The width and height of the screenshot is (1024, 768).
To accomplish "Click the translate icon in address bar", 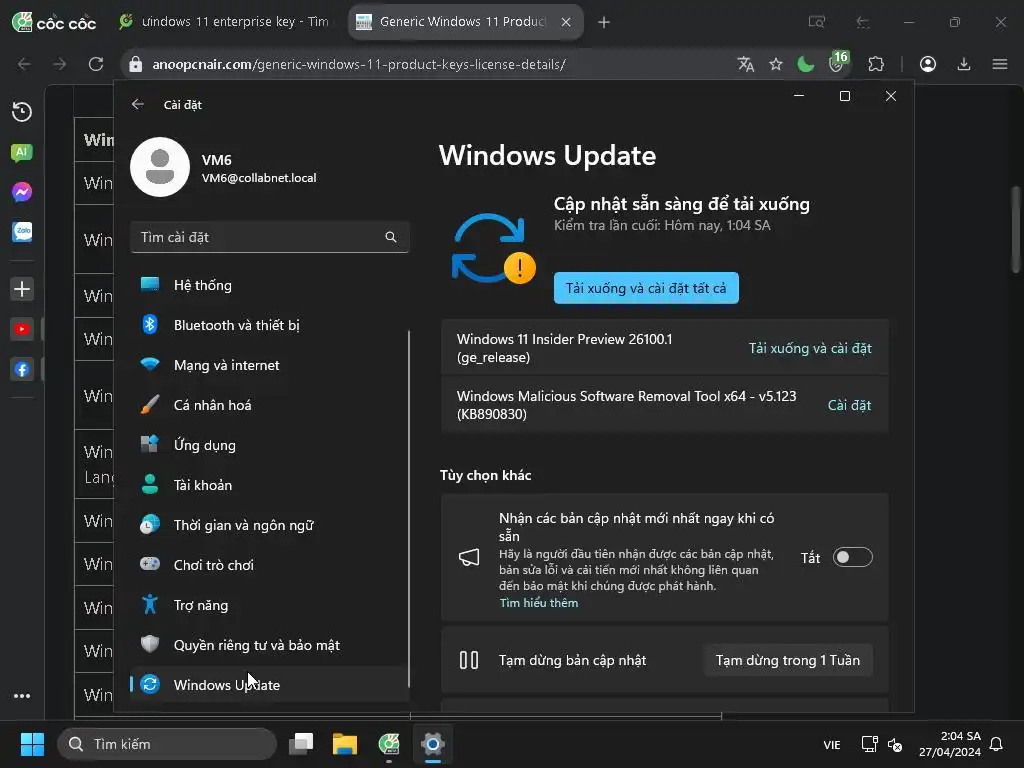I will coord(746,64).
